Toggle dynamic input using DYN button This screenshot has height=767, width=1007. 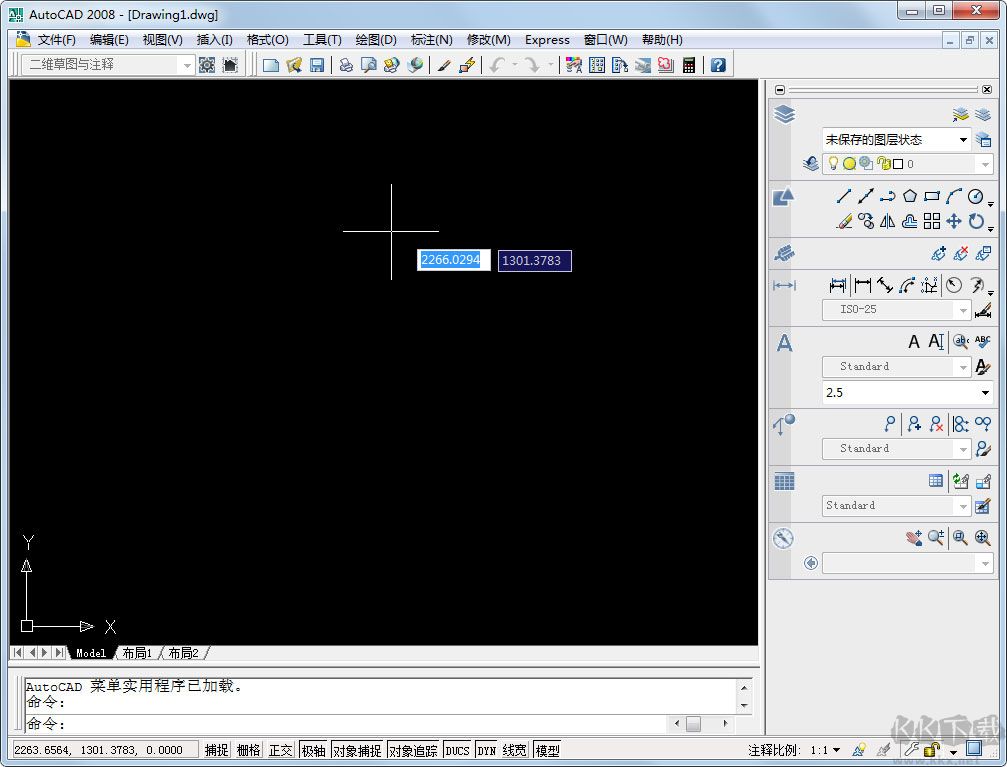pyautogui.click(x=485, y=749)
